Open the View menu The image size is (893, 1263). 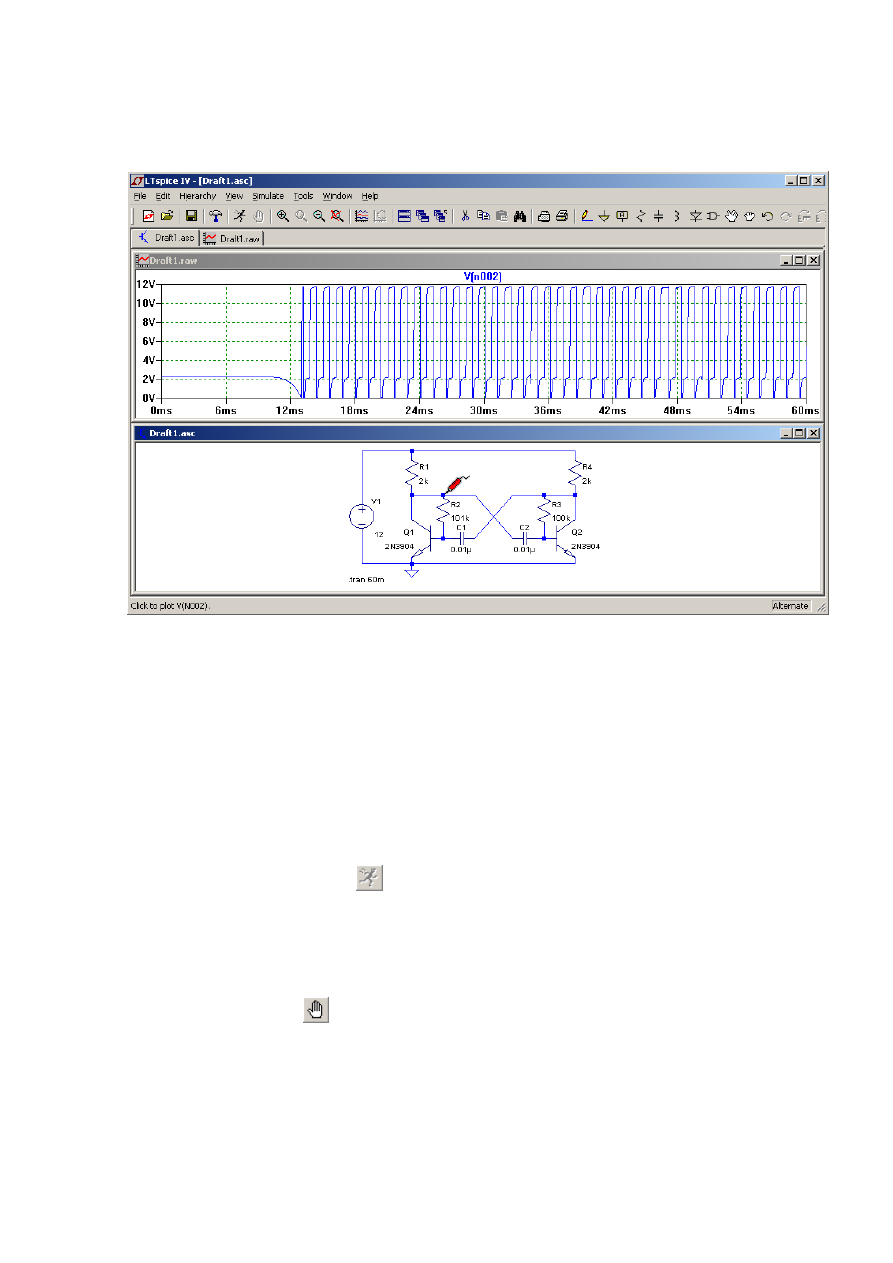pyautogui.click(x=234, y=196)
